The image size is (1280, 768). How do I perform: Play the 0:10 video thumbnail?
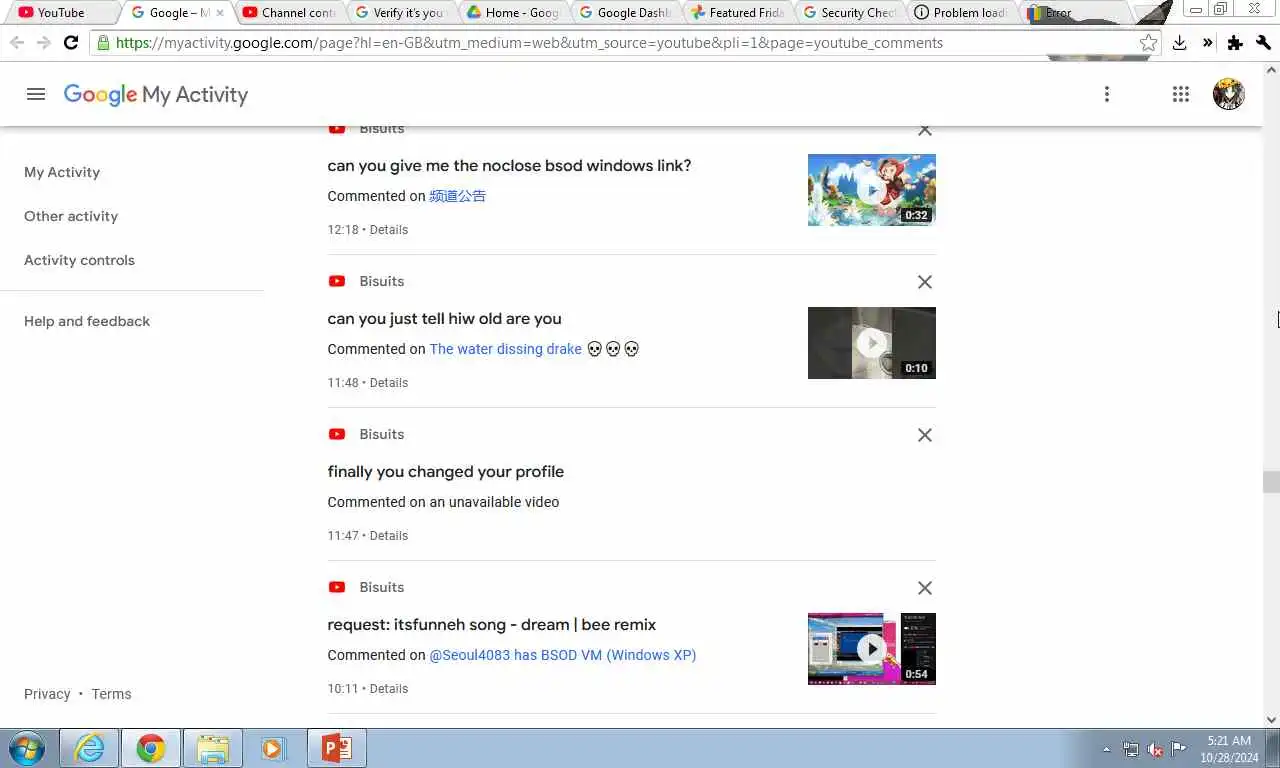(x=872, y=343)
